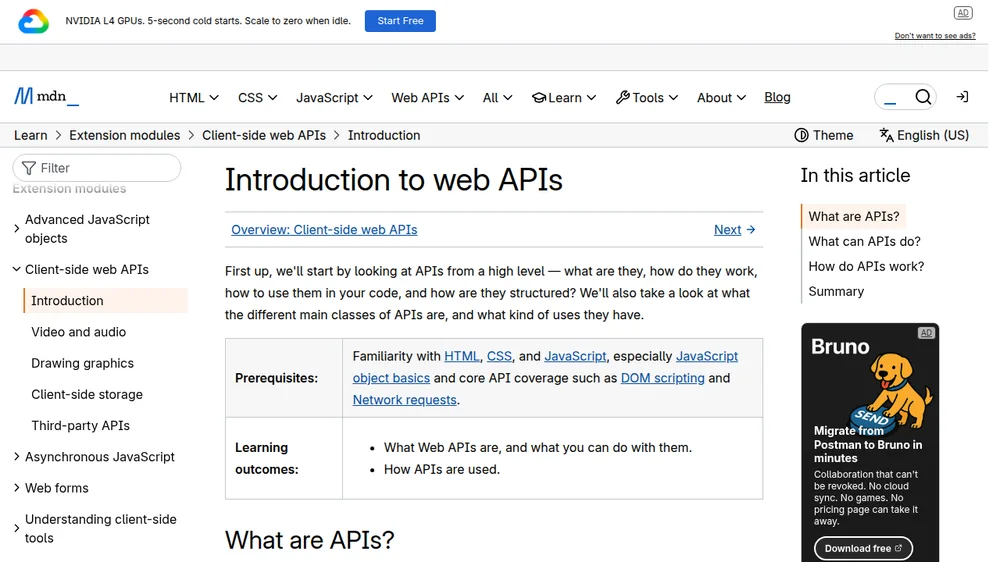Viewport: 1000px width, 562px height.
Task: Click the login arrow icon
Action: pyautogui.click(x=962, y=97)
